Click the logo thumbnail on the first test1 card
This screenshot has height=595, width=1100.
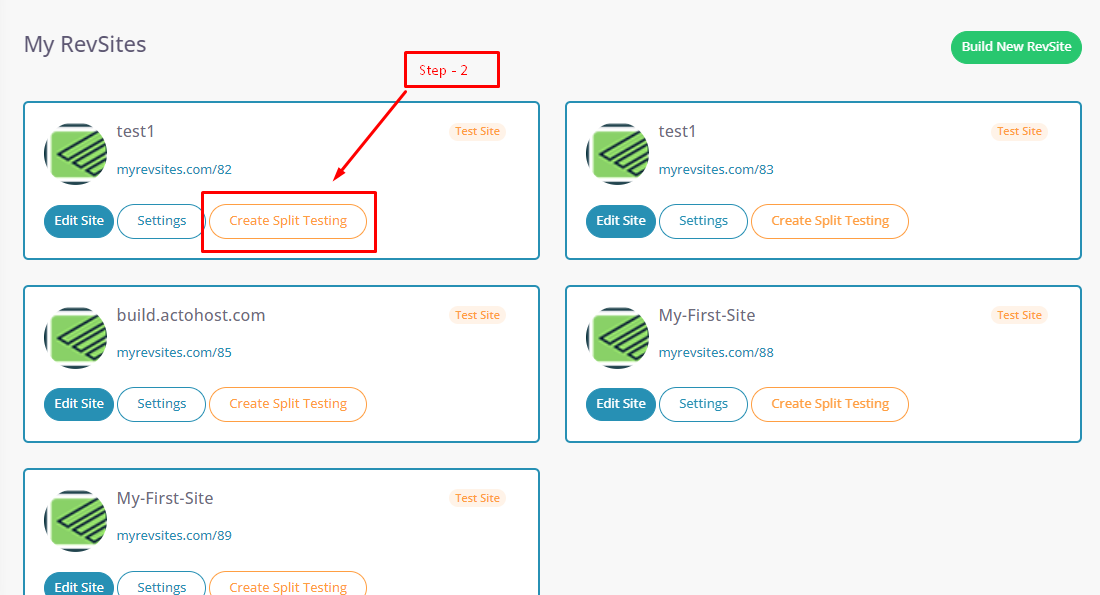pyautogui.click(x=75, y=153)
